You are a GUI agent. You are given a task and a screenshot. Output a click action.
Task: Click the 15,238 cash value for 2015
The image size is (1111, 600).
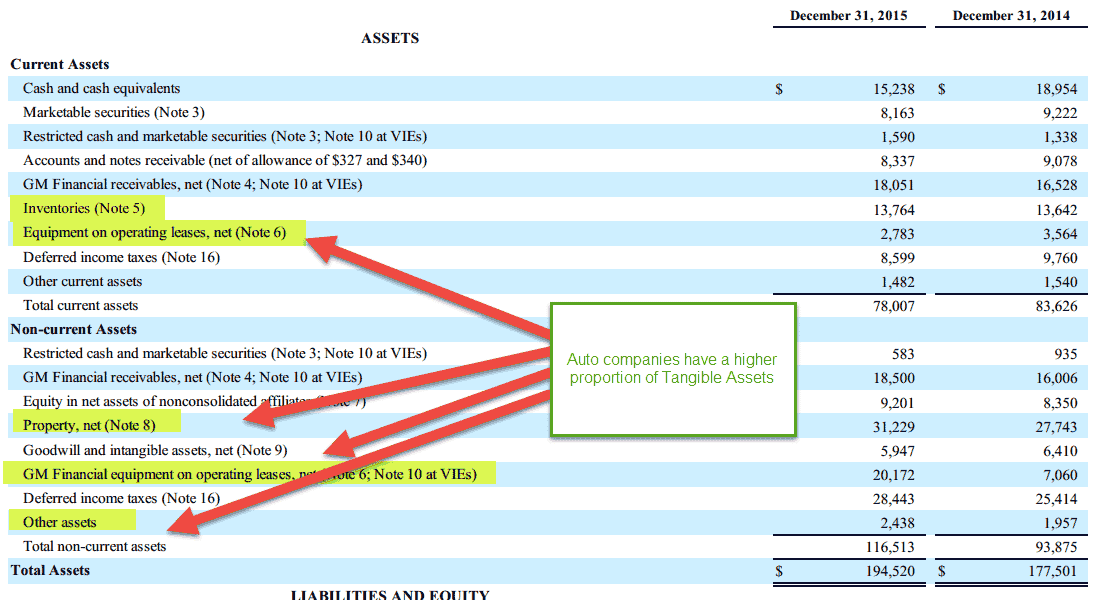click(x=893, y=89)
